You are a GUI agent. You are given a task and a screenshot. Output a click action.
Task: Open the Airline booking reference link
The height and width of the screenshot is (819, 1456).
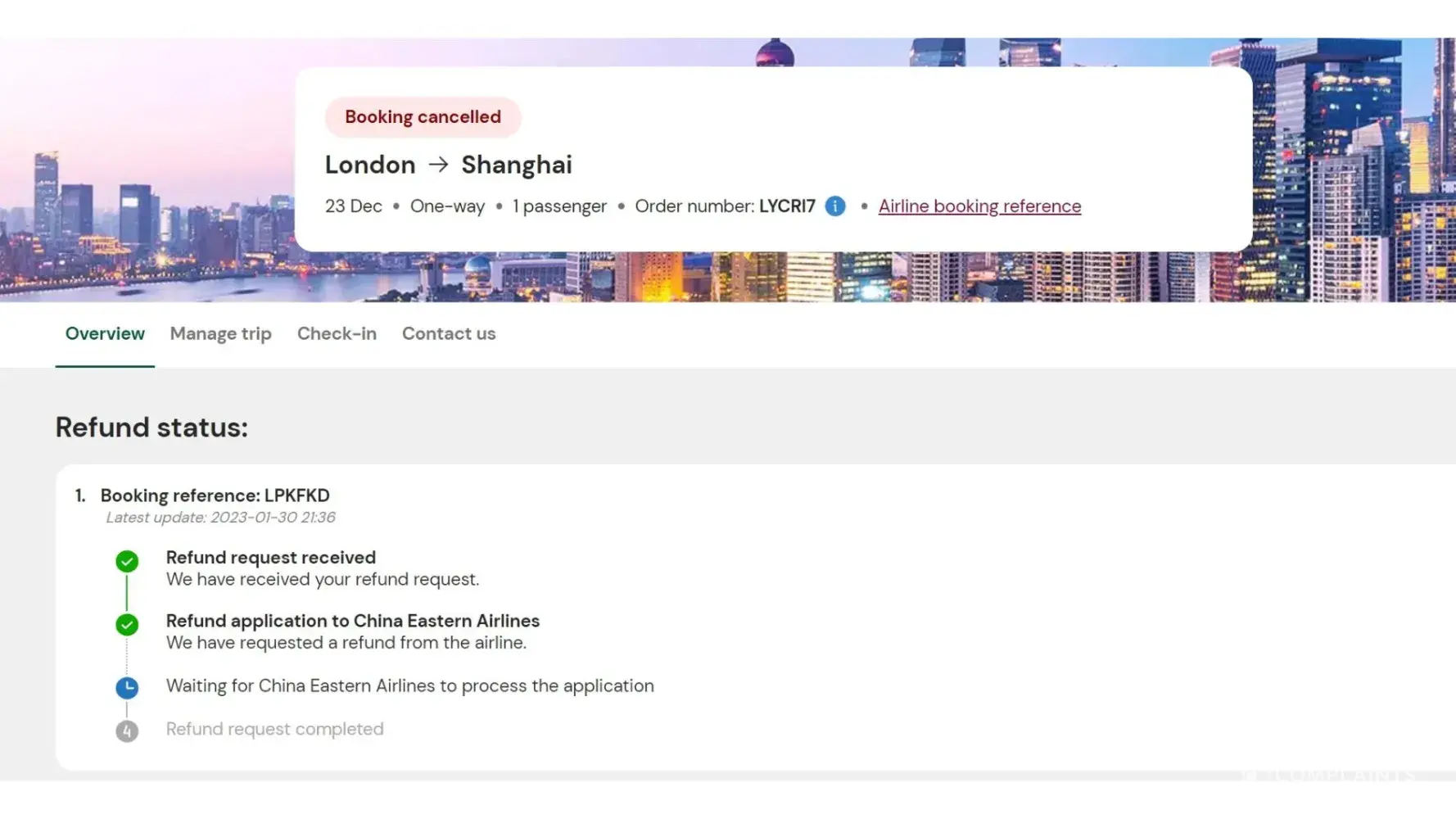979,206
